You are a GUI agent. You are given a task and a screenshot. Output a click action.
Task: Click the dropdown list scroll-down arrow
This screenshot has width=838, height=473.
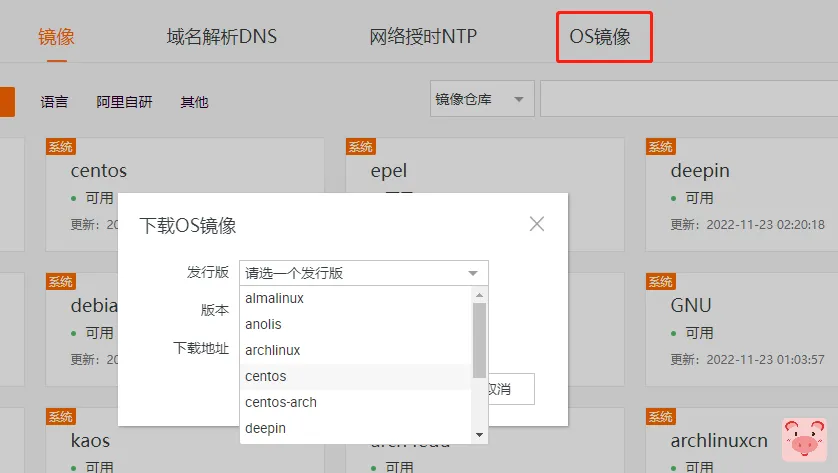pyautogui.click(x=479, y=435)
